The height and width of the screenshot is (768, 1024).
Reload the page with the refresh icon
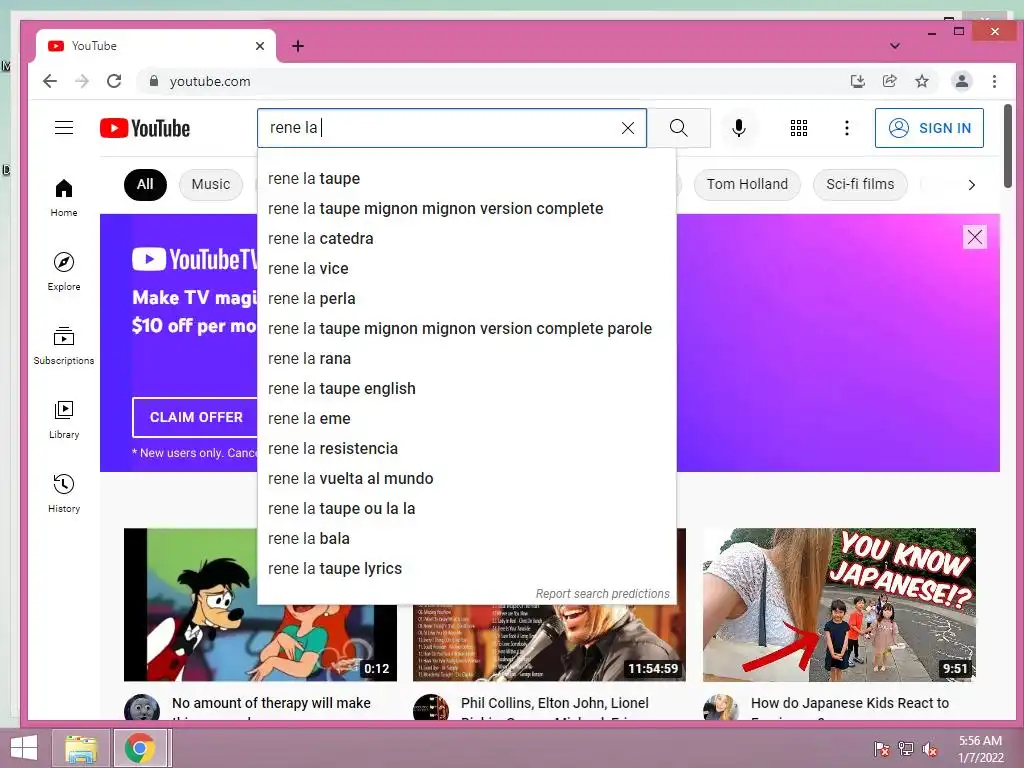(x=114, y=81)
